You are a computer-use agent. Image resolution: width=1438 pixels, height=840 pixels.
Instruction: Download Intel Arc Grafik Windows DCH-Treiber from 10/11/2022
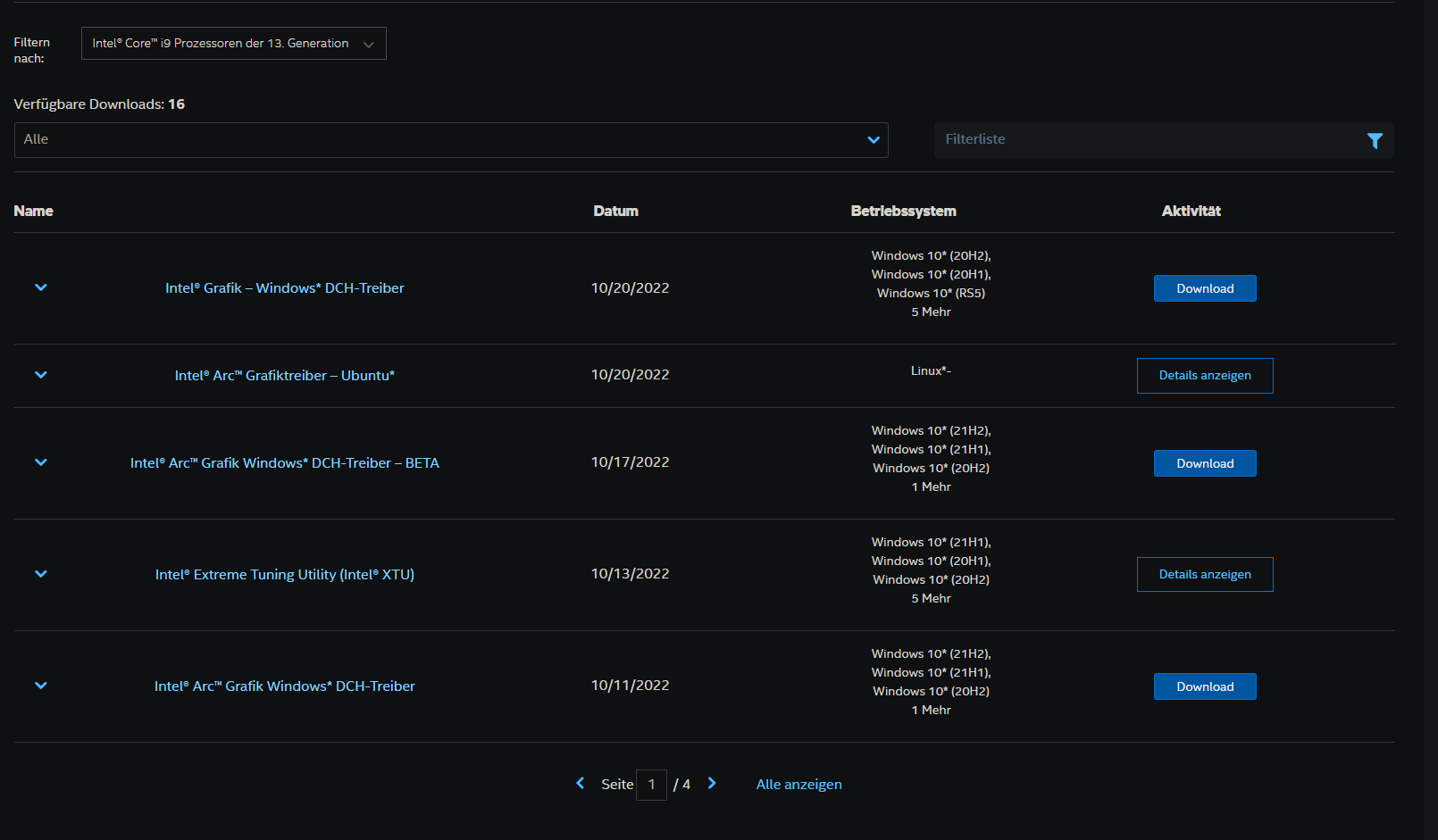pyautogui.click(x=1205, y=686)
